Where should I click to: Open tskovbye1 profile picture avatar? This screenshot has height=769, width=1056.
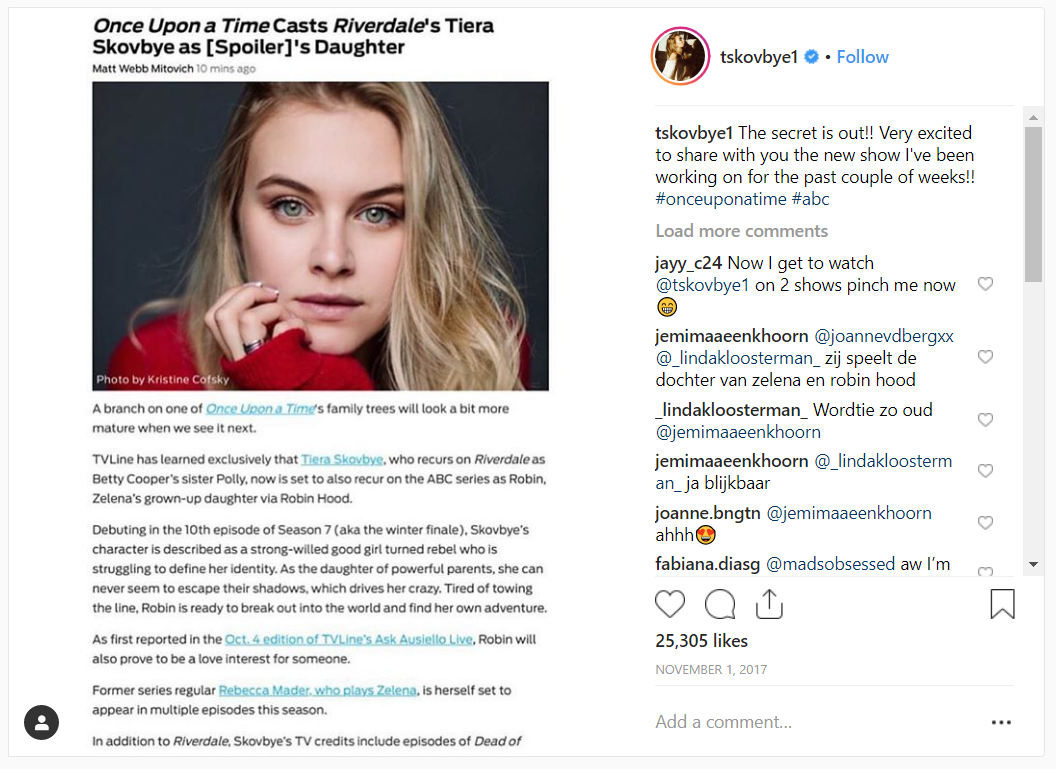point(680,57)
